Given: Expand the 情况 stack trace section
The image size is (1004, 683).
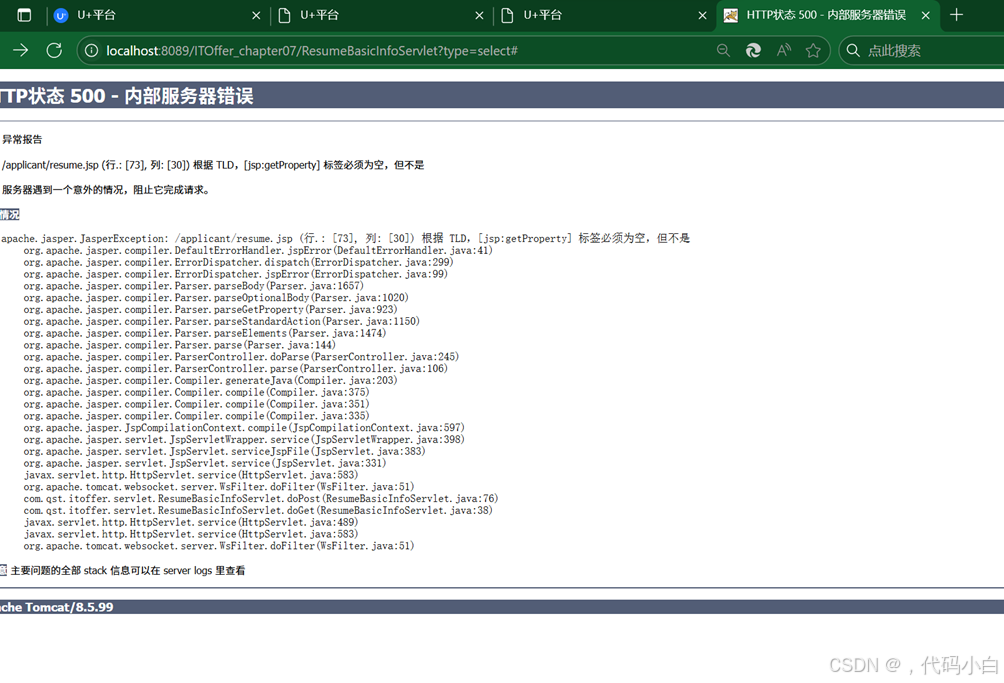Looking at the screenshot, I should pos(10,214).
